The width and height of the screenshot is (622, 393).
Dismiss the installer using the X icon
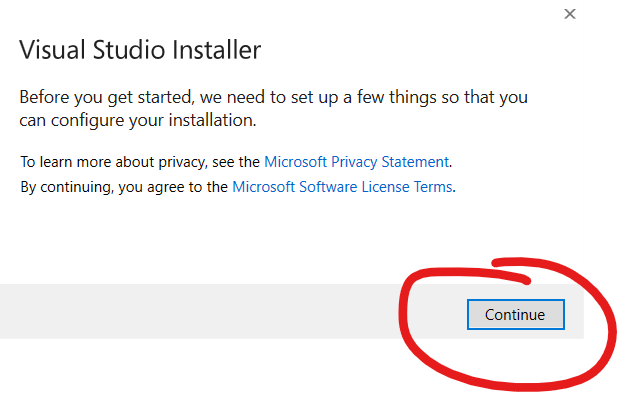(x=570, y=14)
